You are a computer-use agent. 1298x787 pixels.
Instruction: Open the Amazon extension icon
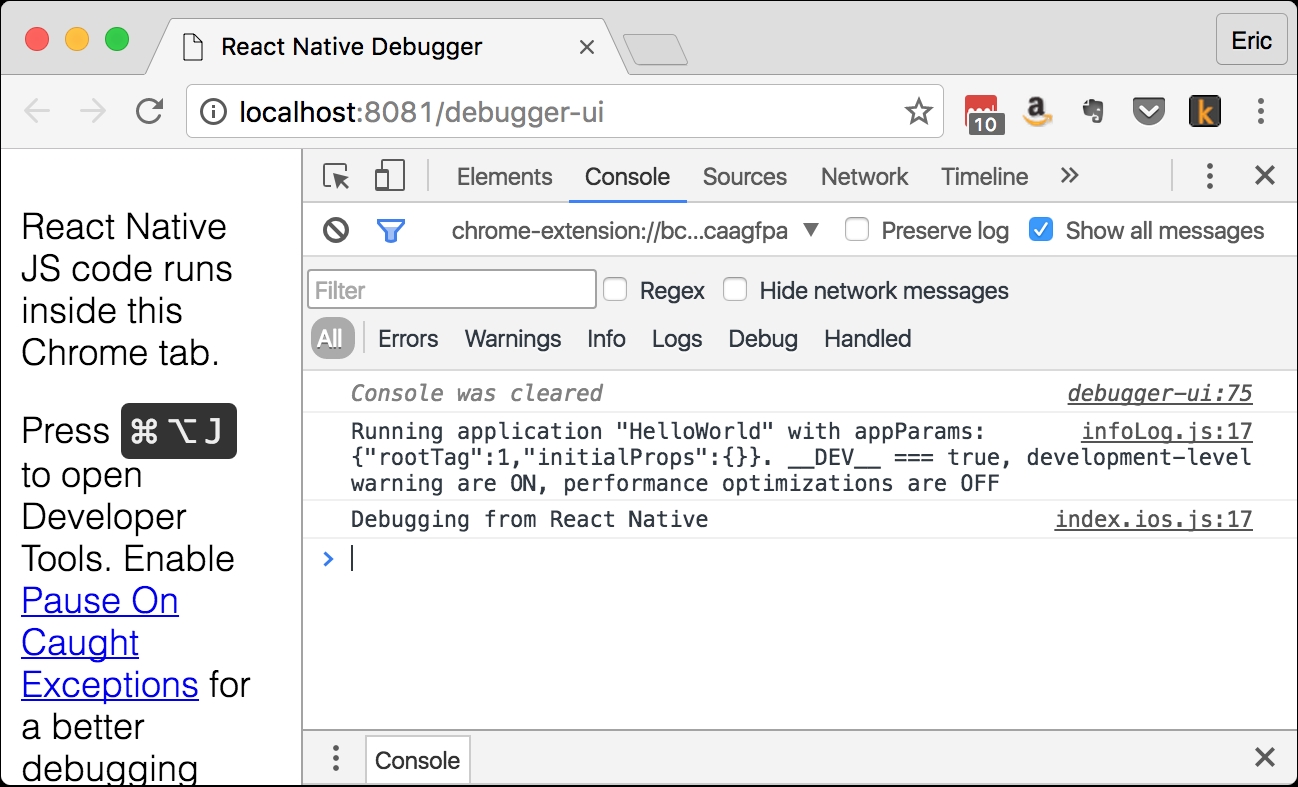pyautogui.click(x=1039, y=111)
